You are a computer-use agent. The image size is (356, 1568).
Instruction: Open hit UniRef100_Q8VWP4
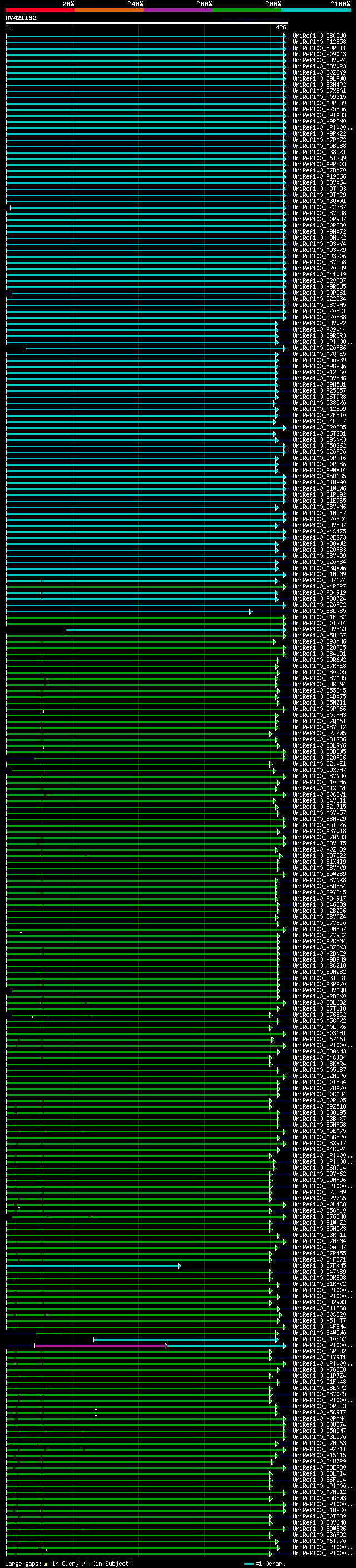[319, 60]
